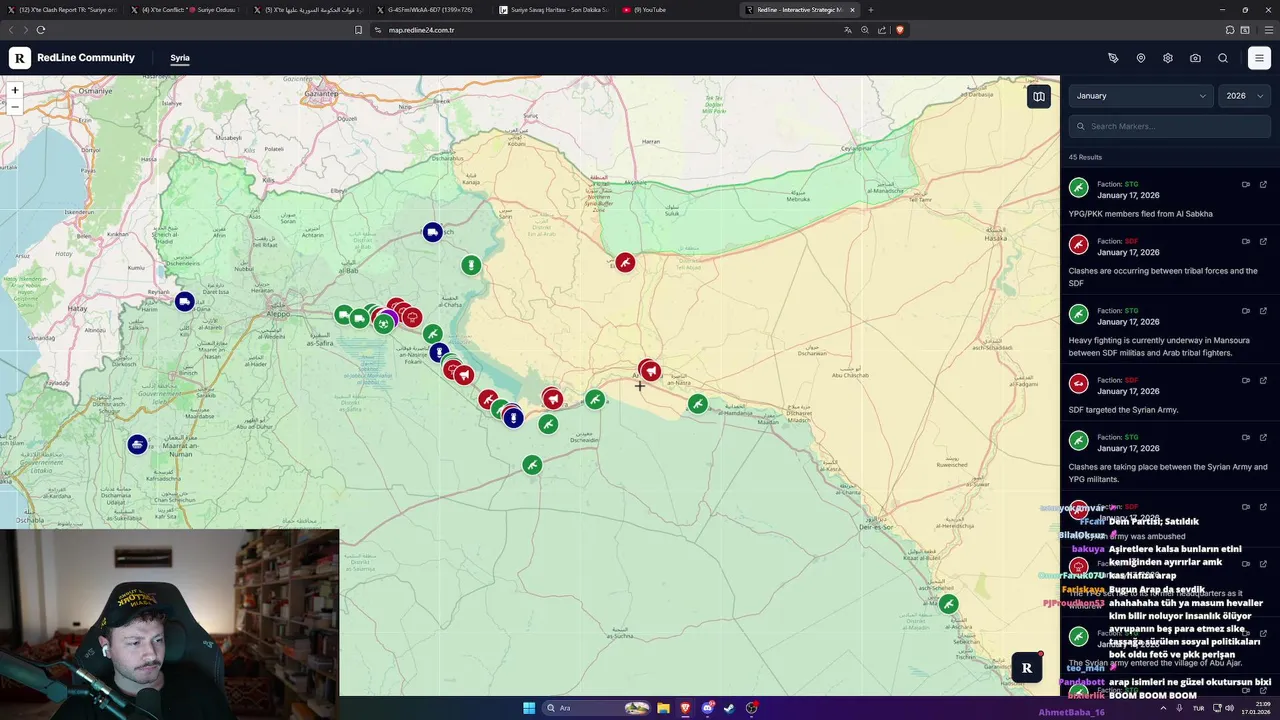Click the Brave icon in the taskbar
Screen dimensions: 1280x720
(x=685, y=708)
